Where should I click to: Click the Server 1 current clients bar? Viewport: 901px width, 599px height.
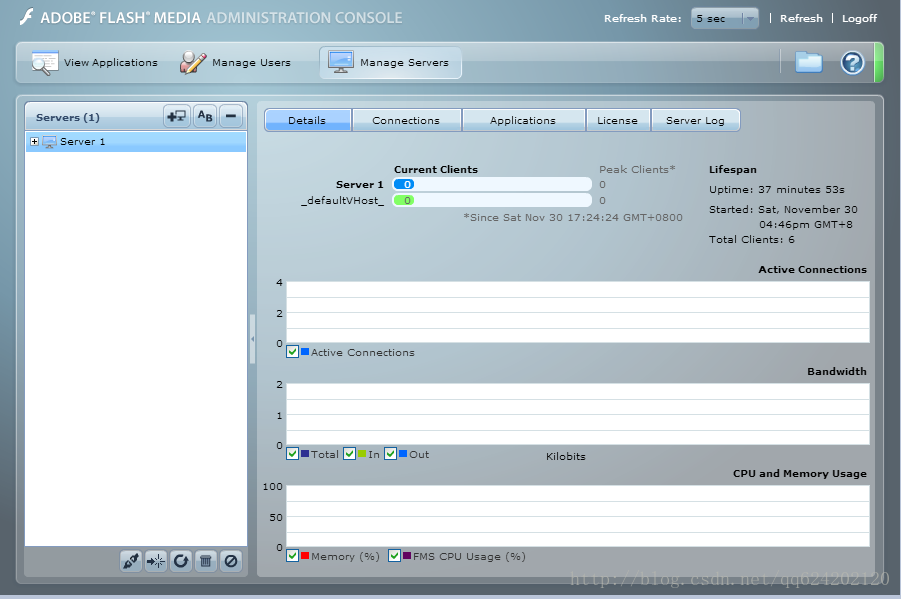coord(492,185)
